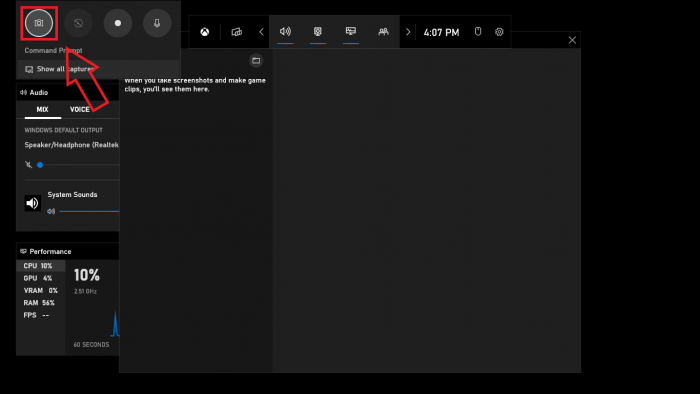Take a screenshot with the camera button
Image resolution: width=700 pixels, height=394 pixels.
coord(39,23)
